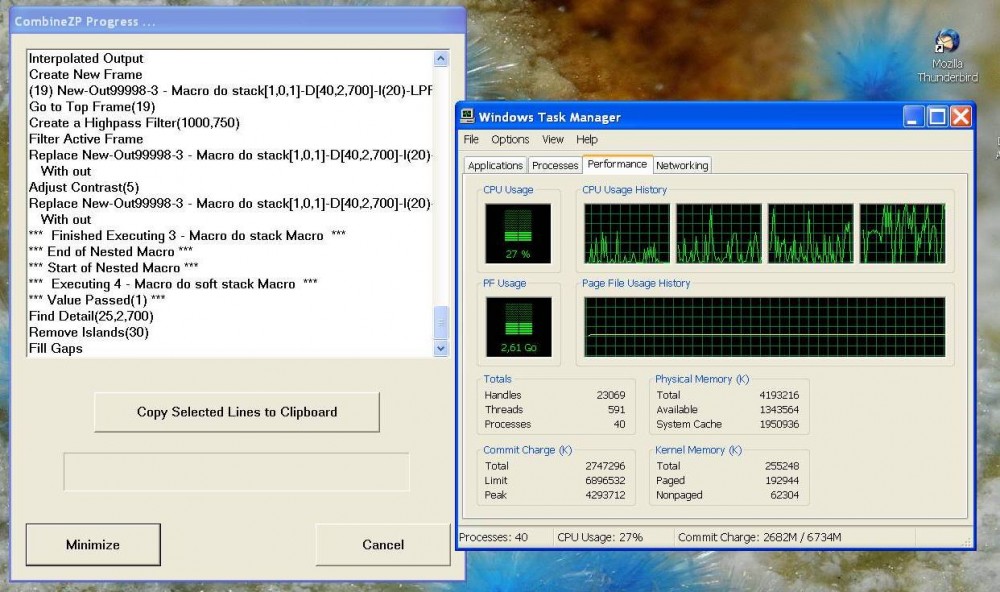Close the Windows Task Manager window
The image size is (1000, 592).
(960, 117)
